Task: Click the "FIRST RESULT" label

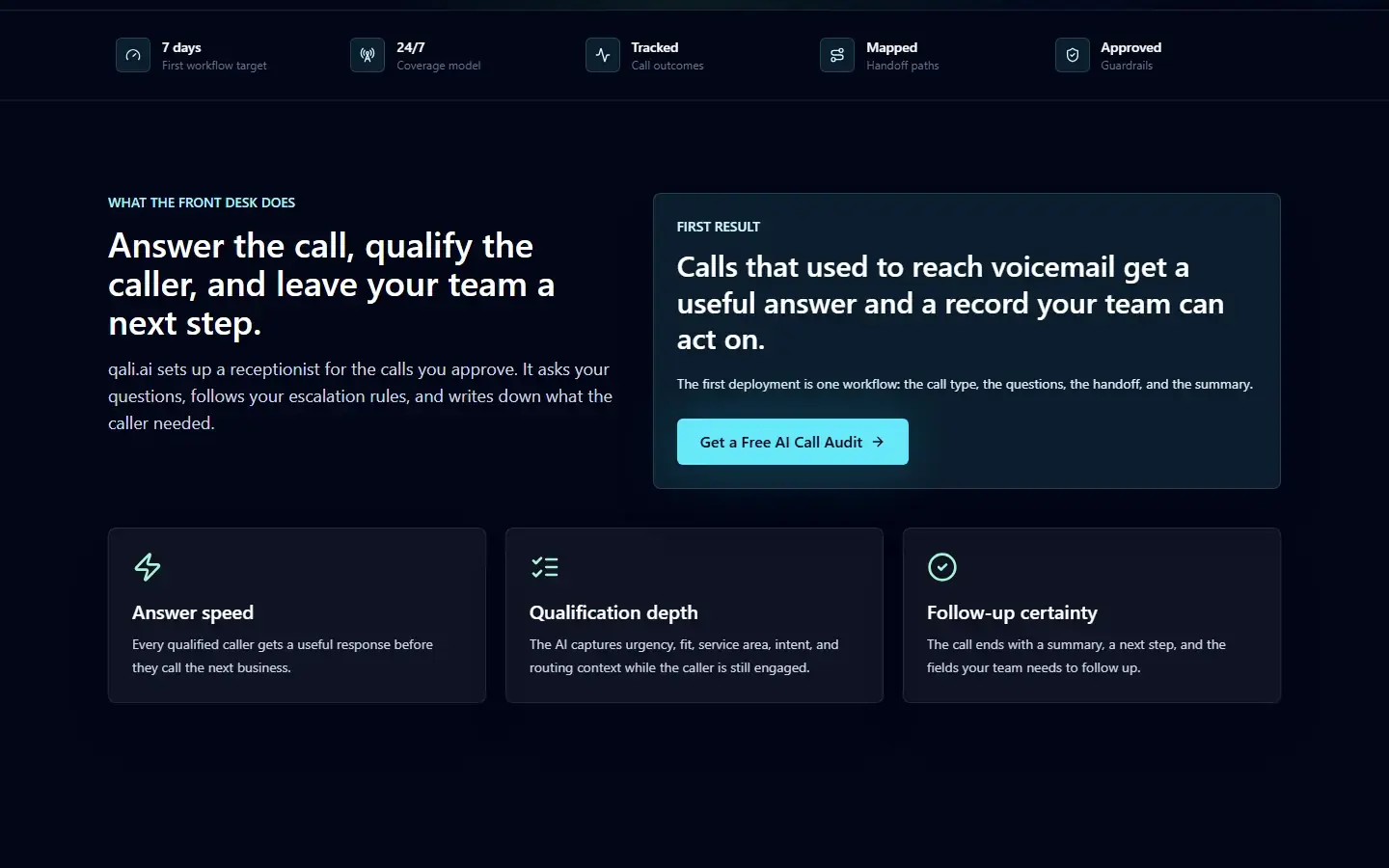Action: [719, 227]
